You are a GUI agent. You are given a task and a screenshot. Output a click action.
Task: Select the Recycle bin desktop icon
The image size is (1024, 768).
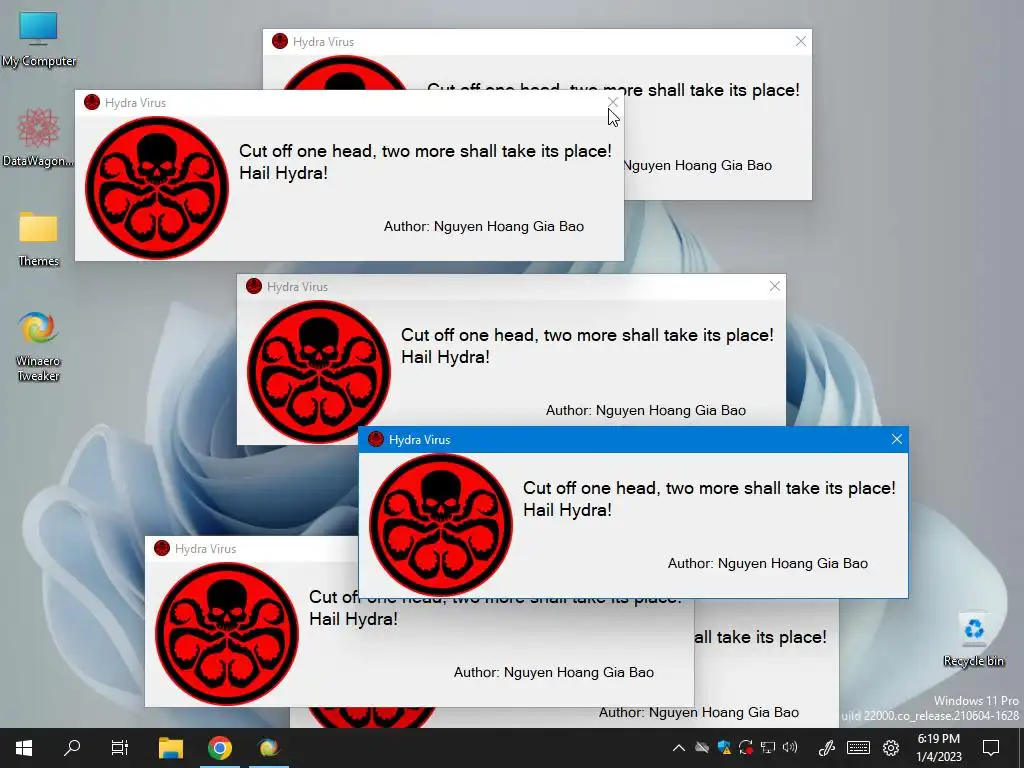973,640
